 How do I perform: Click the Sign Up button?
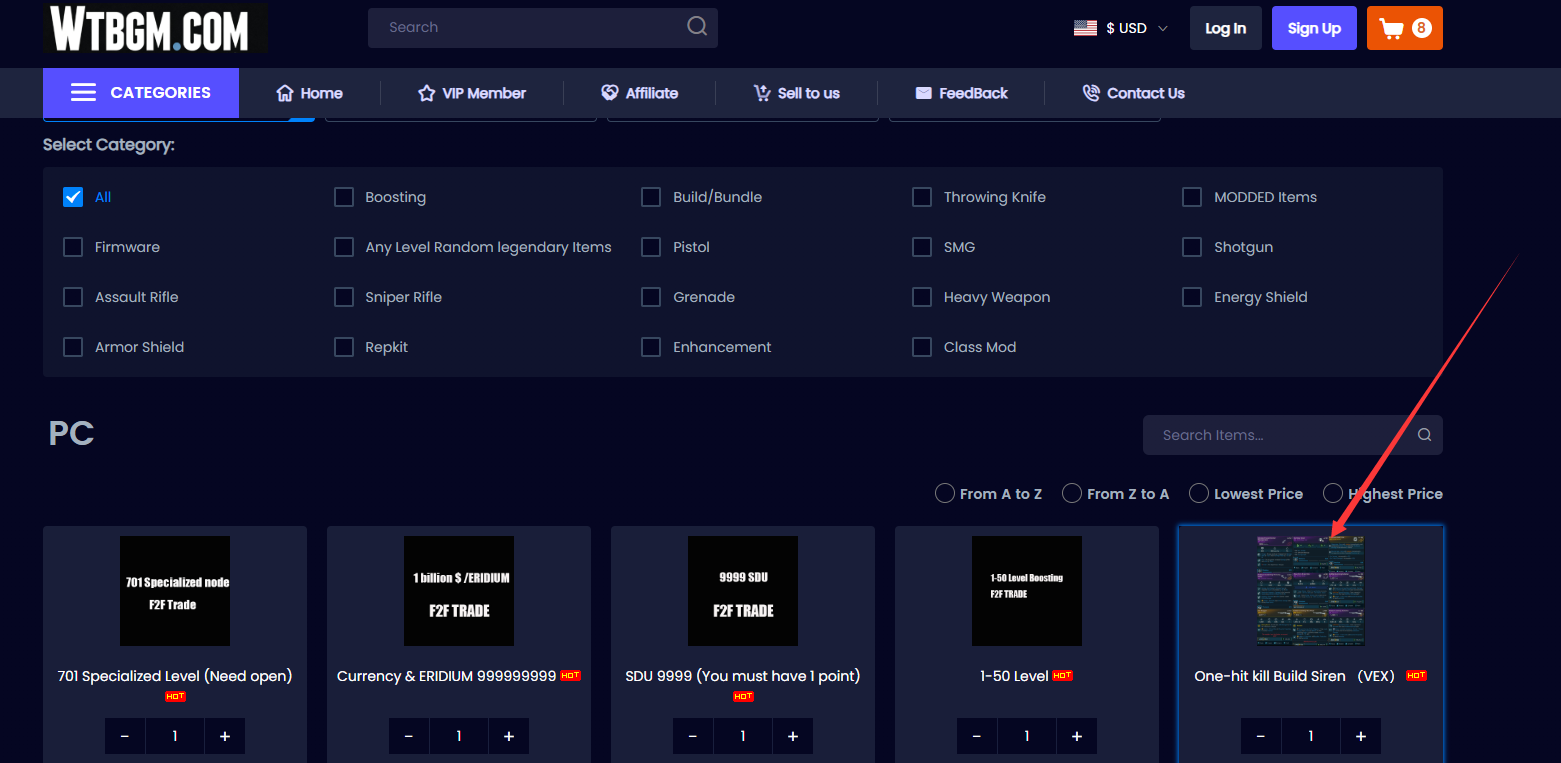click(1314, 28)
